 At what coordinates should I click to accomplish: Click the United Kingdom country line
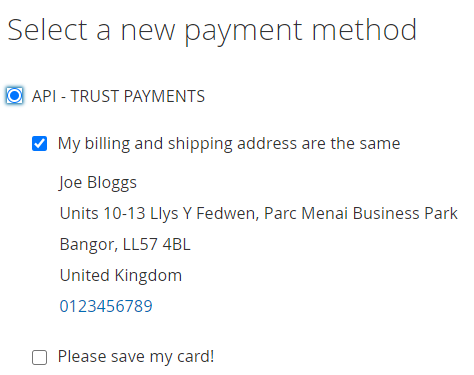coord(121,275)
